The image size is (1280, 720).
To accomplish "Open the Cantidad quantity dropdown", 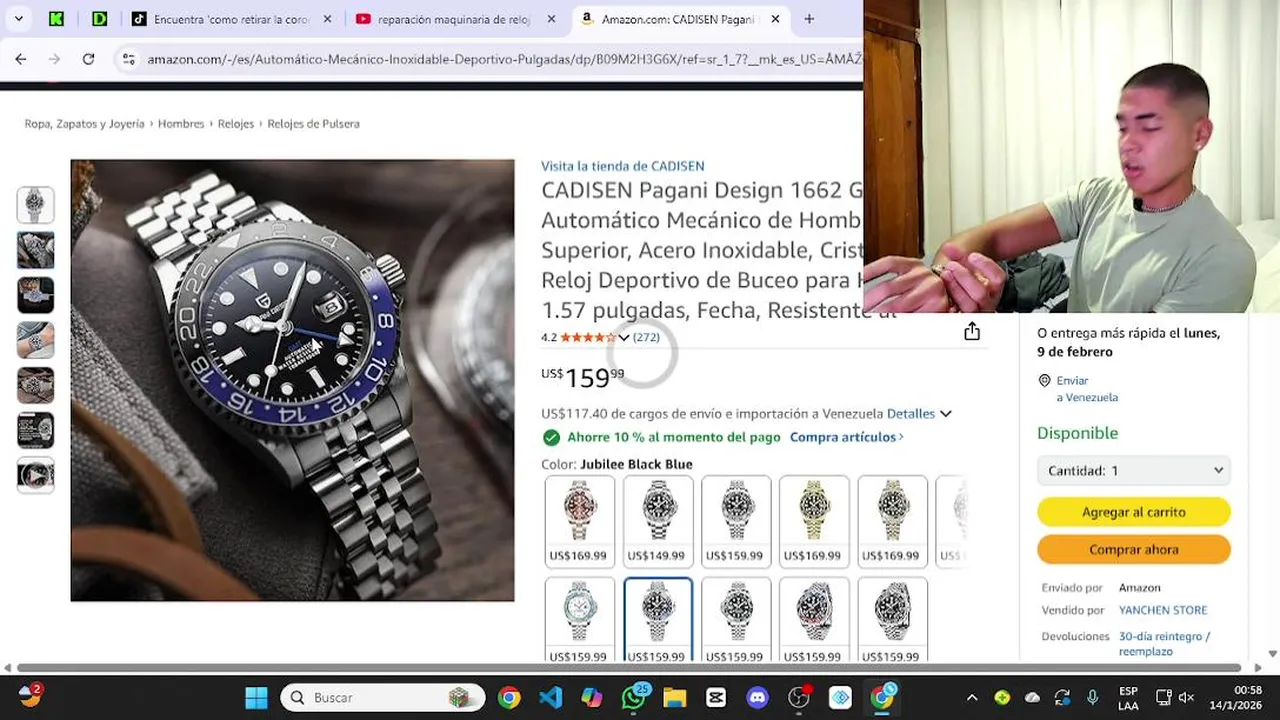I will point(1134,470).
